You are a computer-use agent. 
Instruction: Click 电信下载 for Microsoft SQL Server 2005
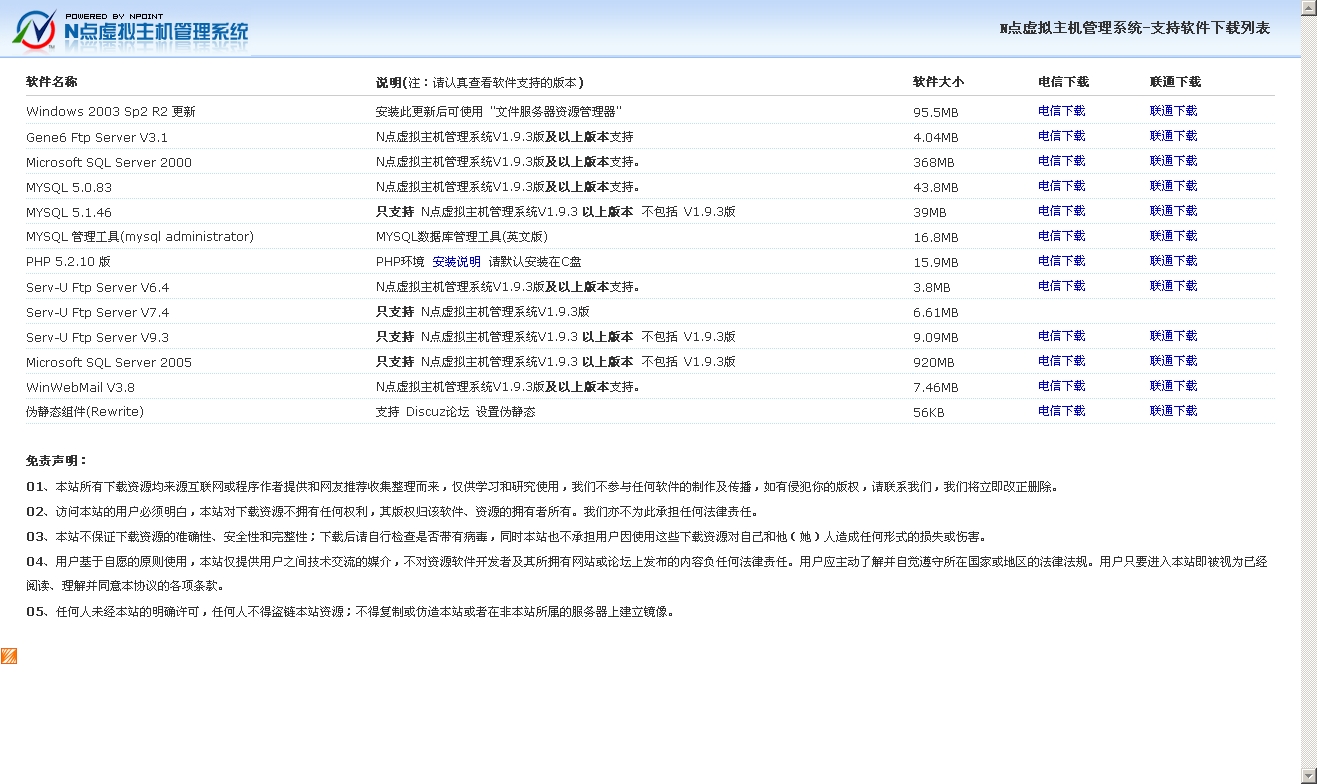tap(1061, 361)
